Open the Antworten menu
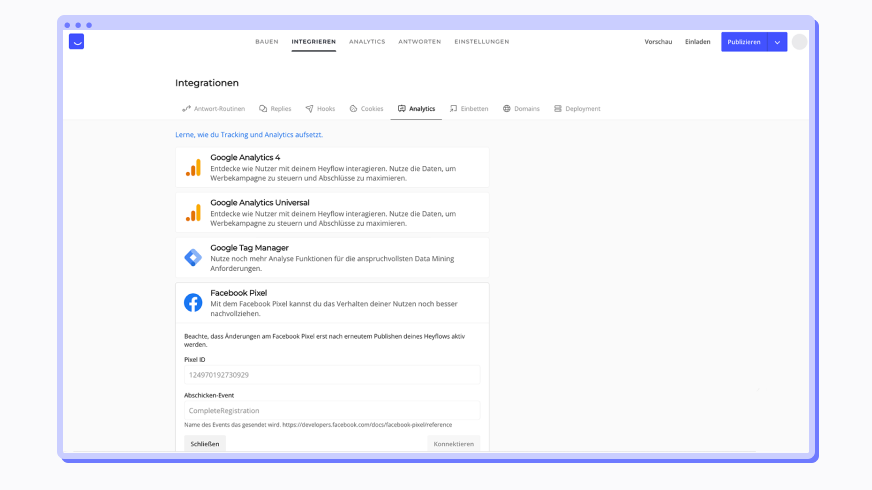Screen dimensions: 872x490 pyautogui.click(x=419, y=42)
